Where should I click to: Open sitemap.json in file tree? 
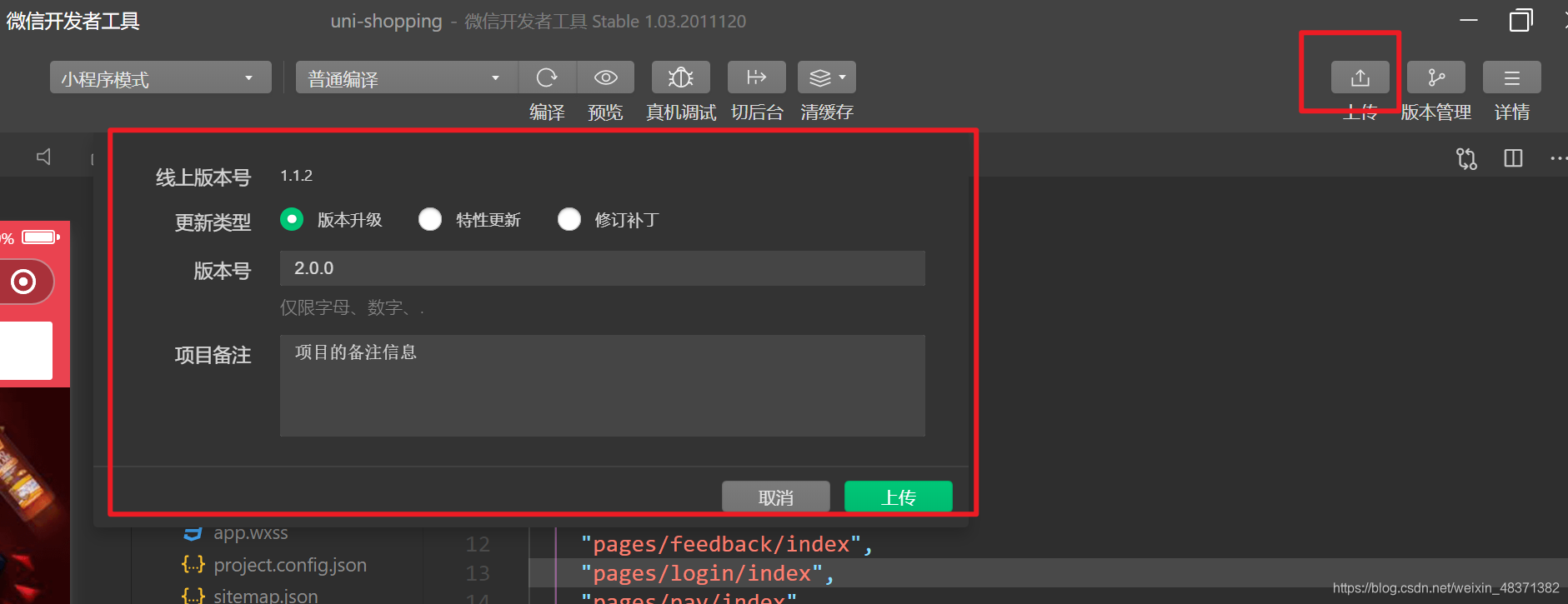point(265,596)
